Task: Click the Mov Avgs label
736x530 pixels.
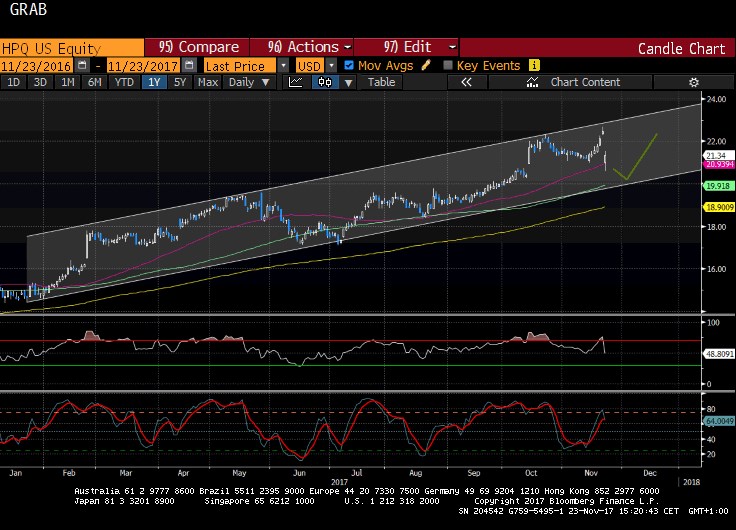Action: (385, 65)
